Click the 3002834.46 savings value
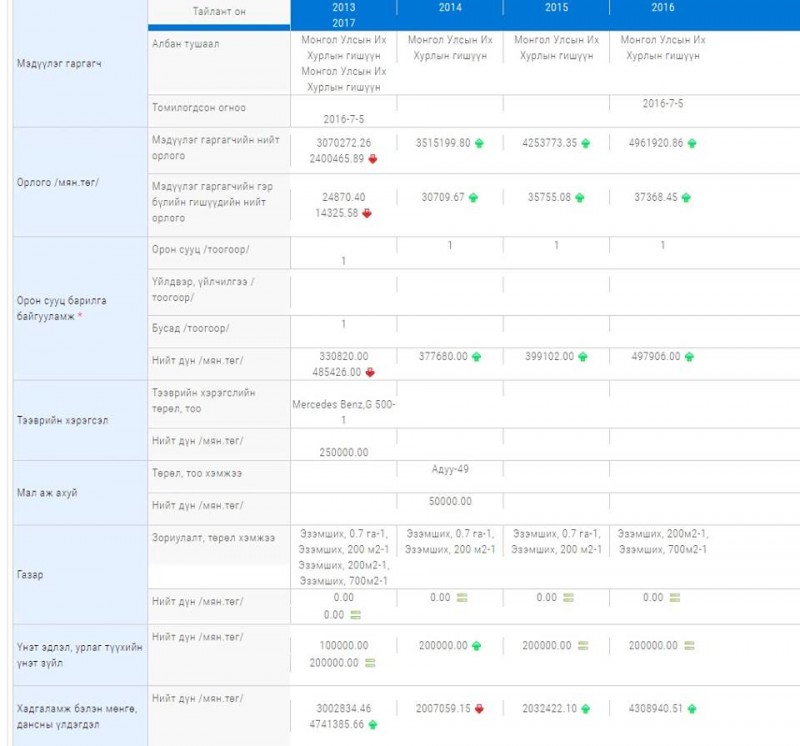This screenshot has height=746, width=800. coord(343,708)
